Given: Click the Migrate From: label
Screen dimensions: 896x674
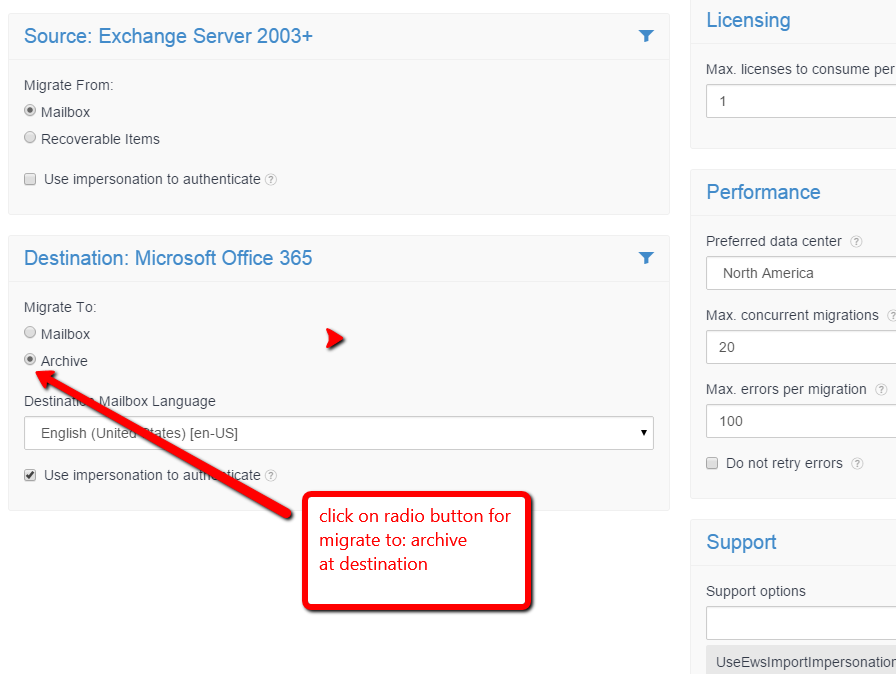Looking at the screenshot, I should pyautogui.click(x=69, y=85).
